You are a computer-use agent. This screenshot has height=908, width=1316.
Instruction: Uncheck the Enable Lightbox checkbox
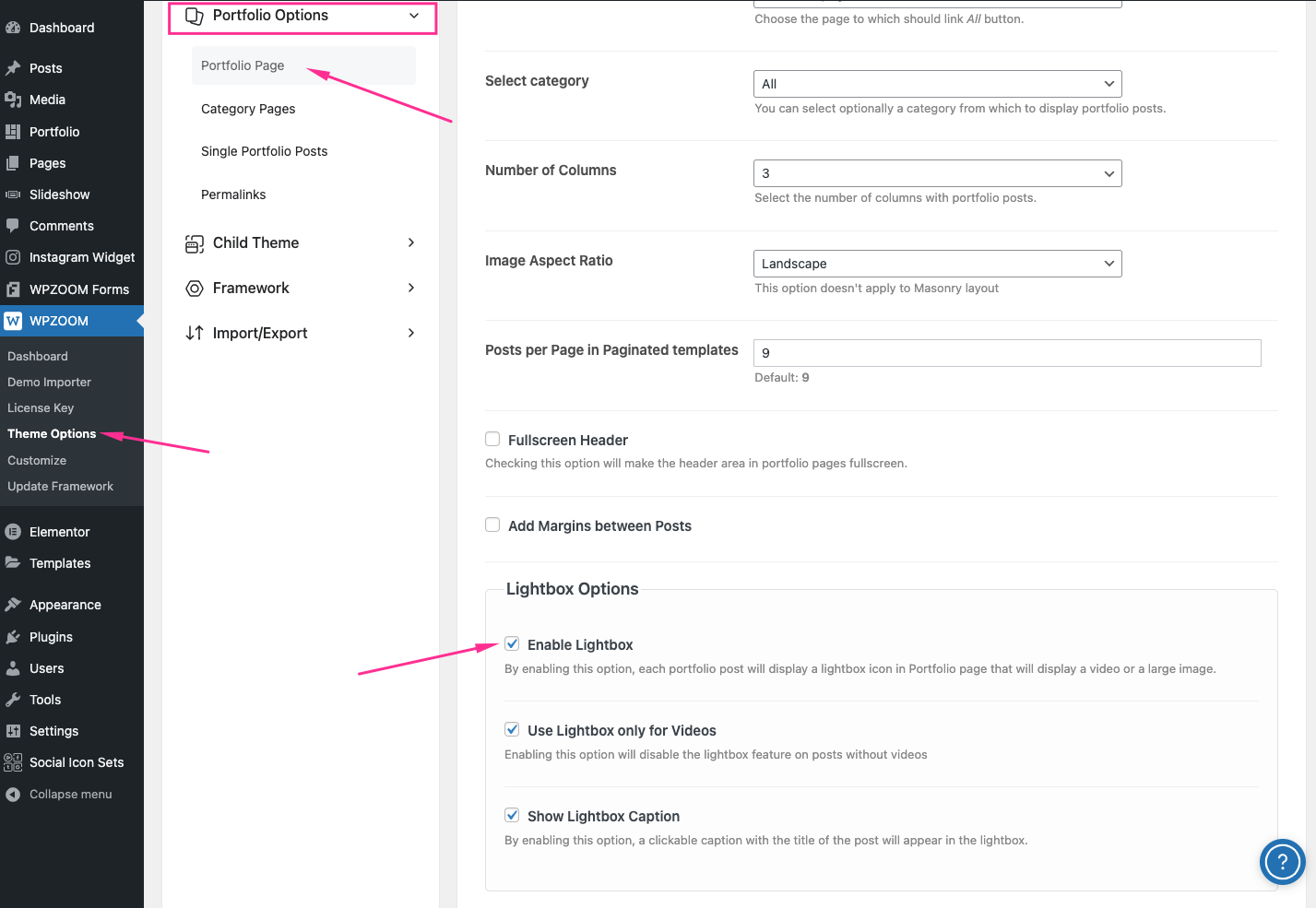click(512, 644)
